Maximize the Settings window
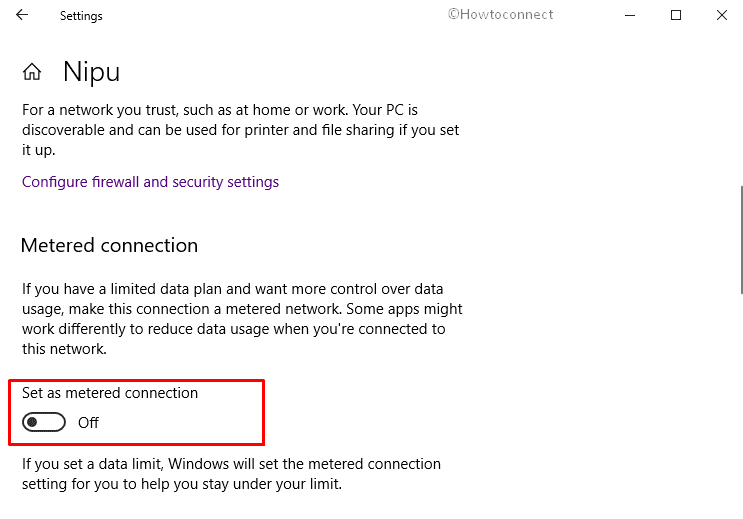Image resolution: width=743 pixels, height=519 pixels. 676,15
